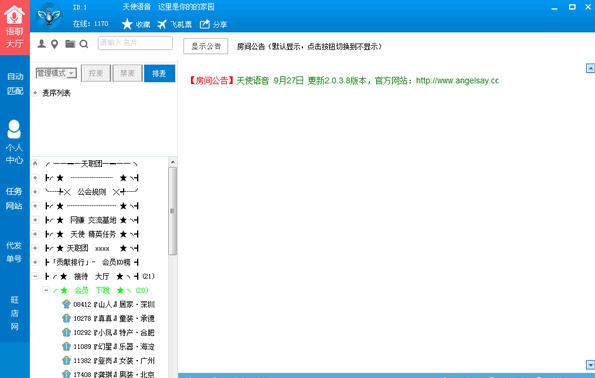Switch to 自动匹配 in the sidebar
The image size is (595, 378).
pyautogui.click(x=14, y=83)
